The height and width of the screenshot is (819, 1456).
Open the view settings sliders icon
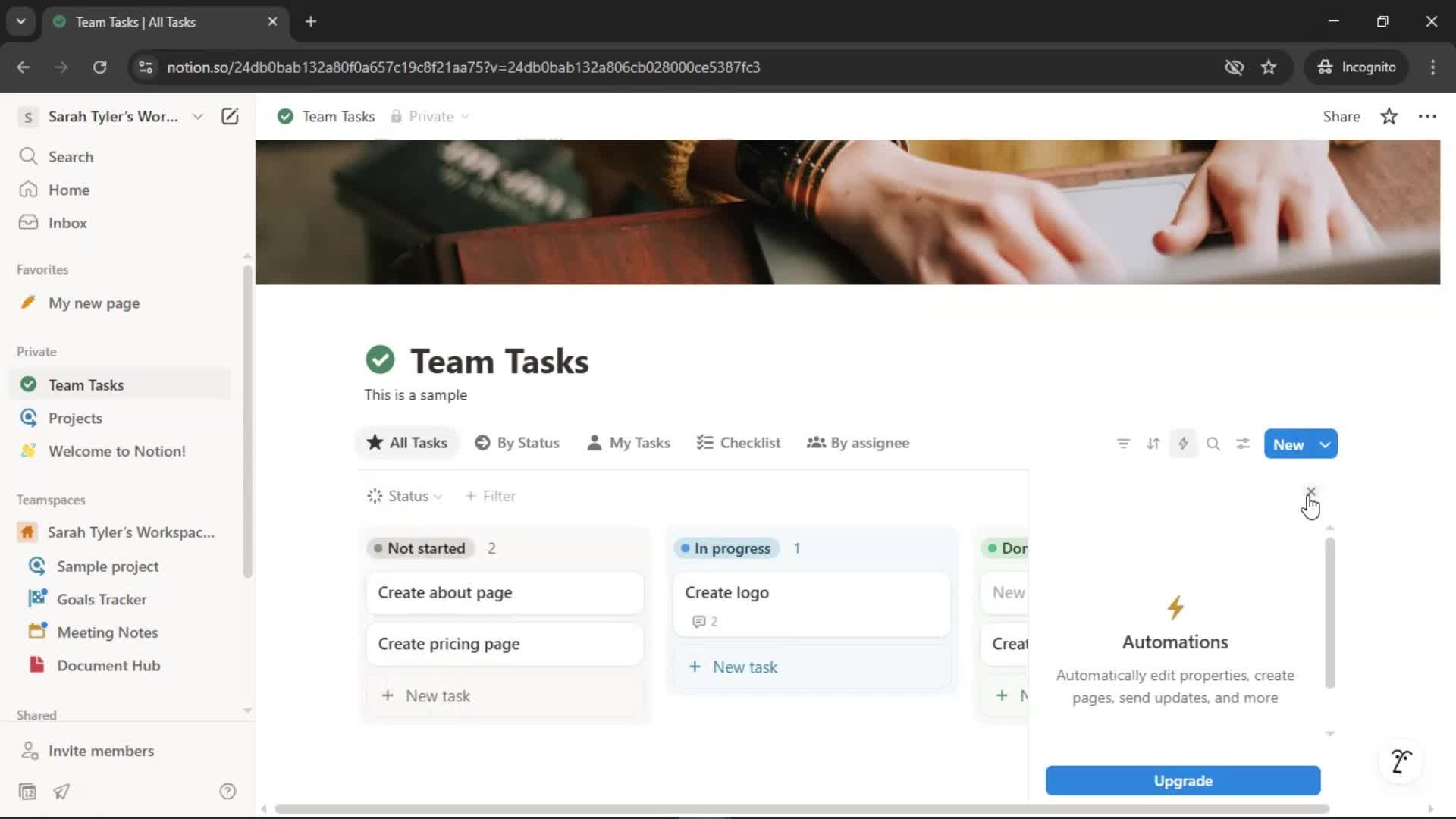[1242, 444]
